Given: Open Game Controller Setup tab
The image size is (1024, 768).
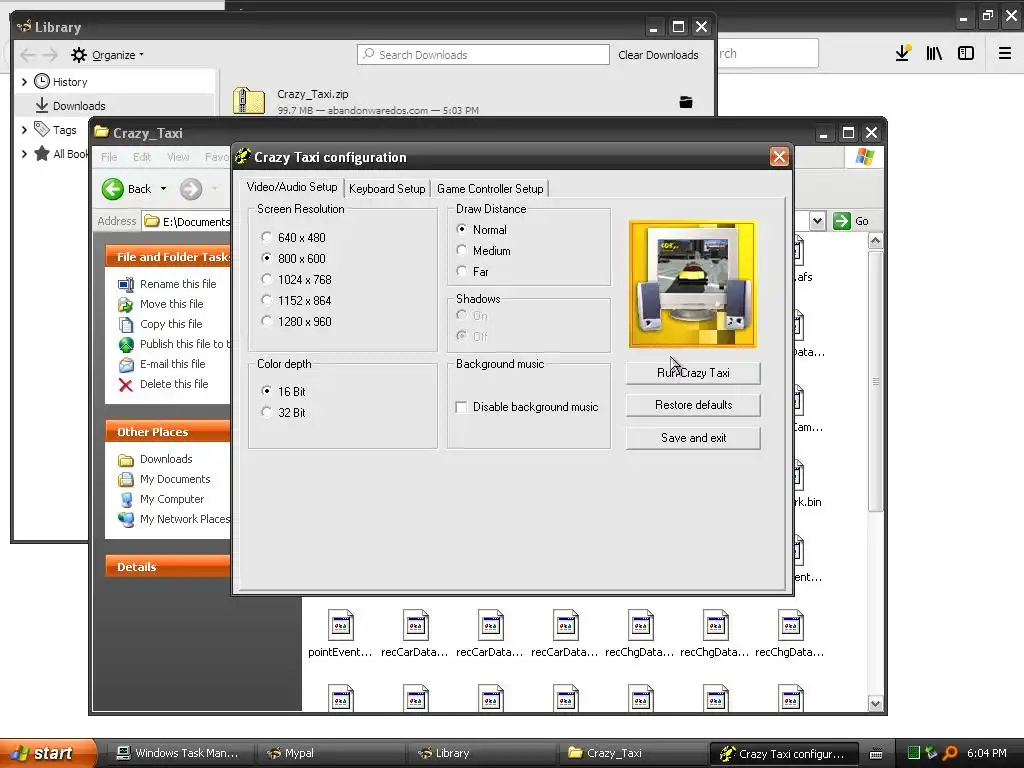Looking at the screenshot, I should 490,189.
